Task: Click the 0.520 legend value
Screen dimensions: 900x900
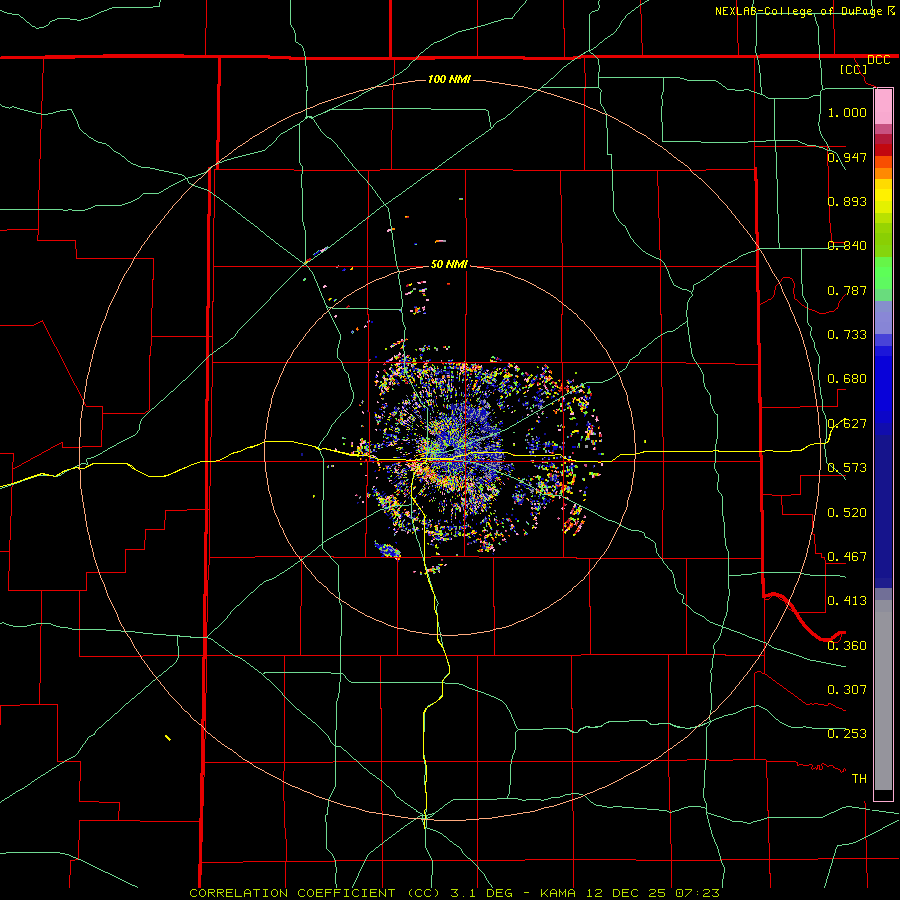Action: [x=847, y=512]
